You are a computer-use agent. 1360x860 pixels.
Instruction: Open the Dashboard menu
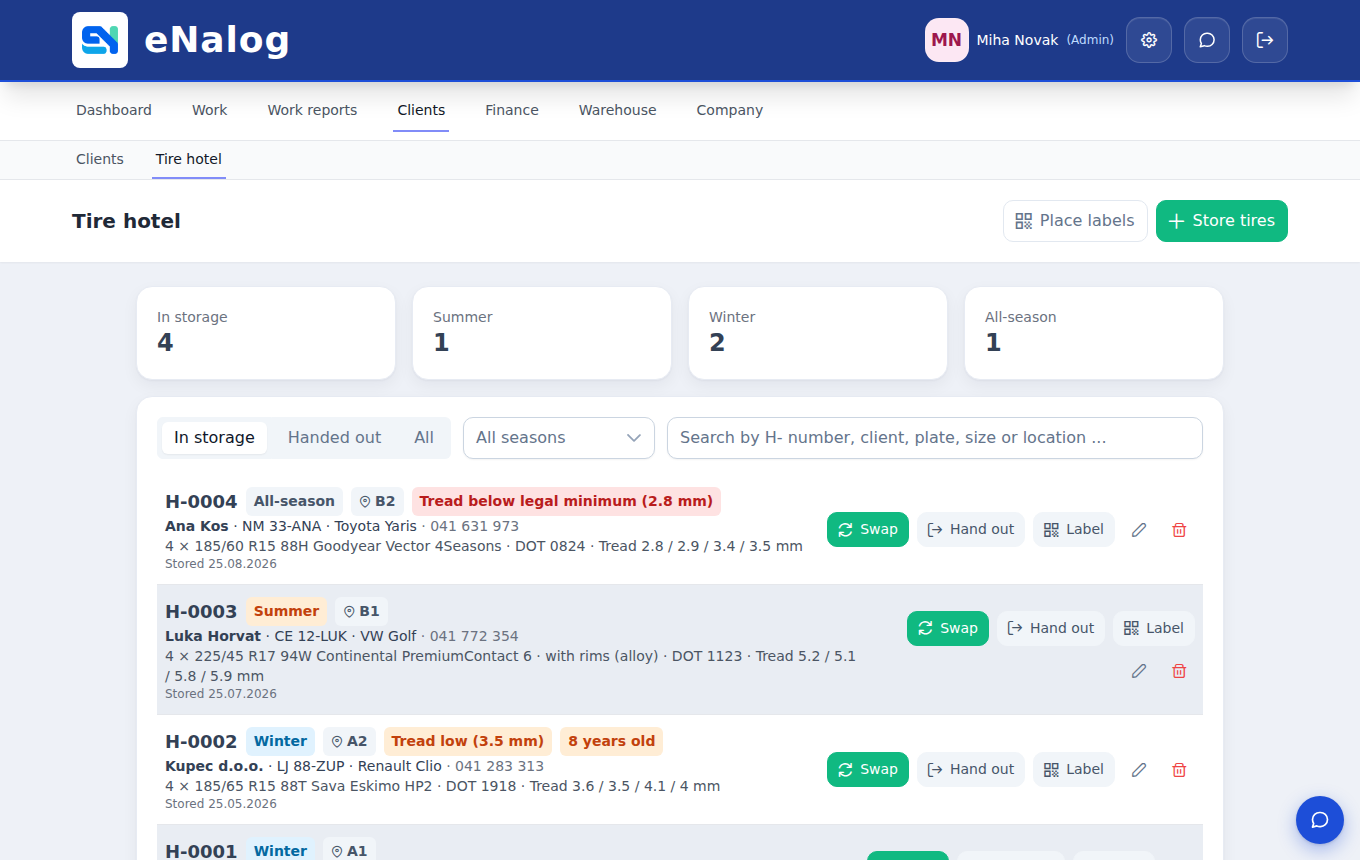[x=114, y=110]
